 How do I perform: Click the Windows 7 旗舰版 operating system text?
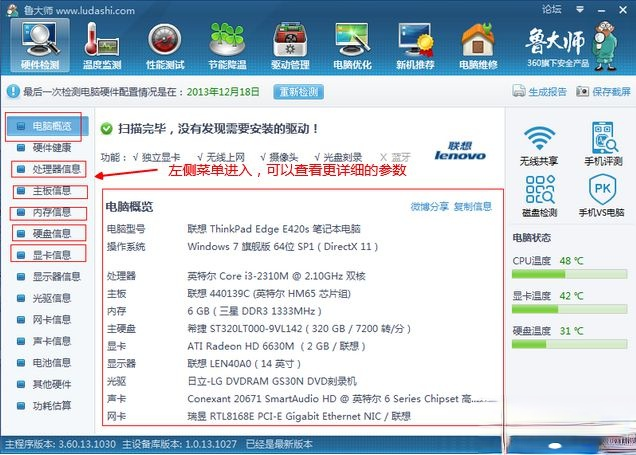tap(283, 247)
